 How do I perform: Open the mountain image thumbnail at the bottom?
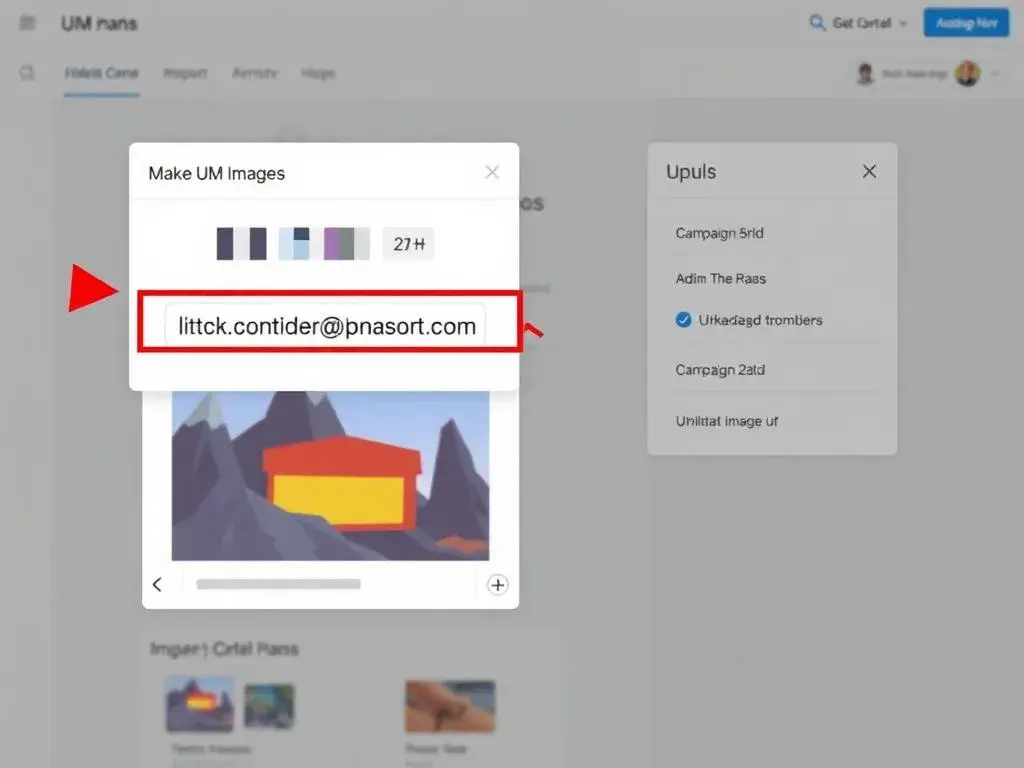pos(200,704)
